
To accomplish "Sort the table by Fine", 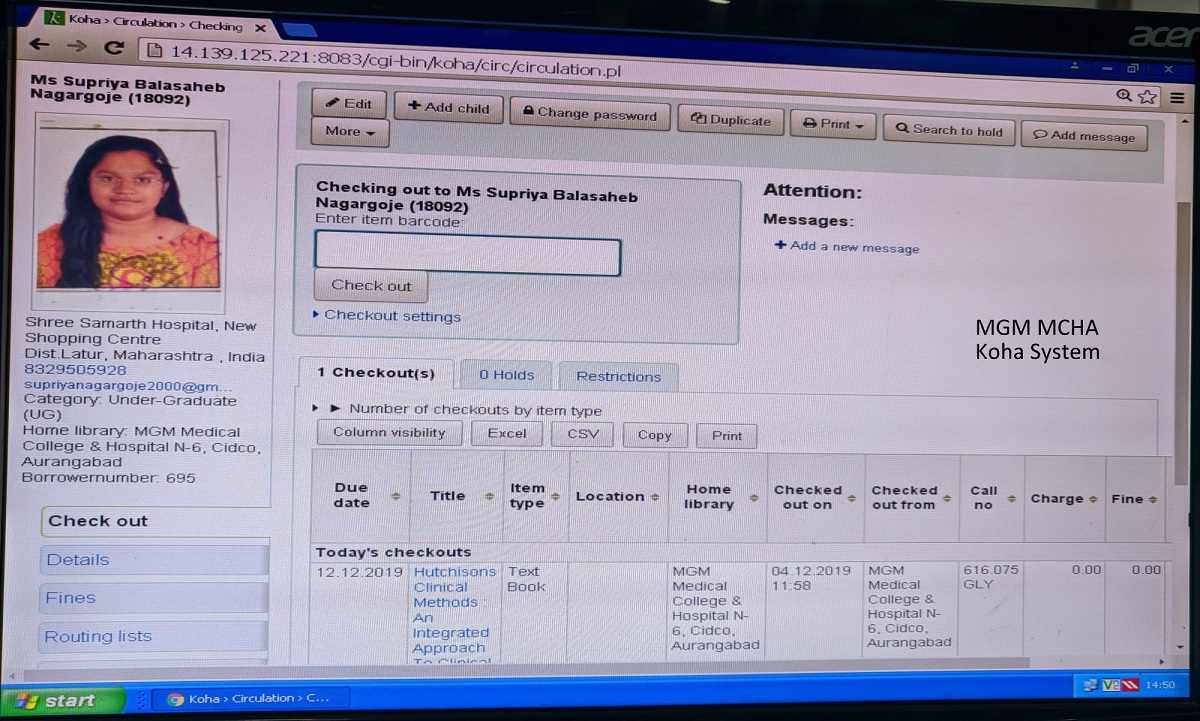I will pyautogui.click(x=1134, y=499).
